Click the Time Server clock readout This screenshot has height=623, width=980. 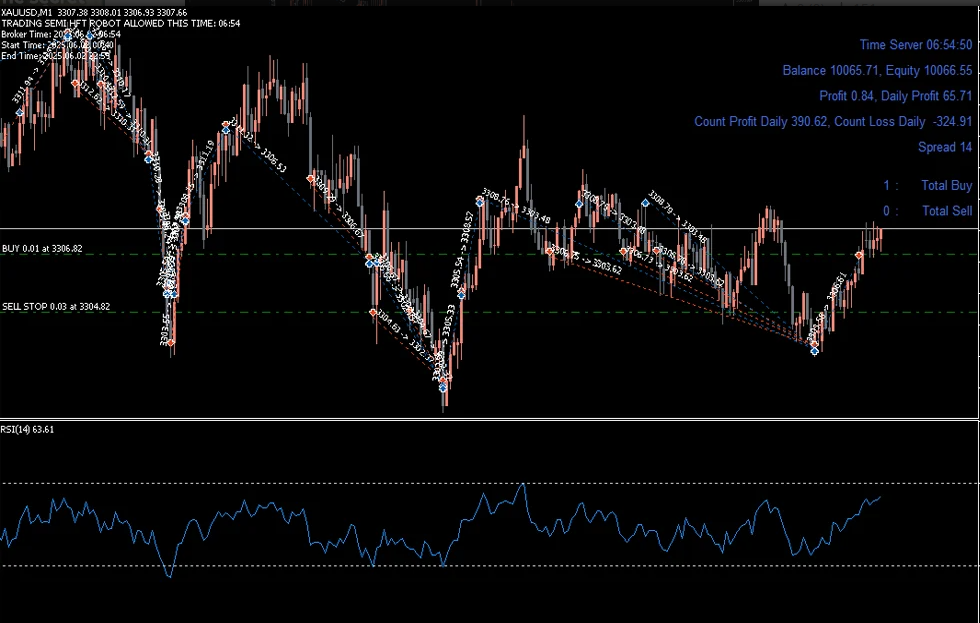pos(915,45)
